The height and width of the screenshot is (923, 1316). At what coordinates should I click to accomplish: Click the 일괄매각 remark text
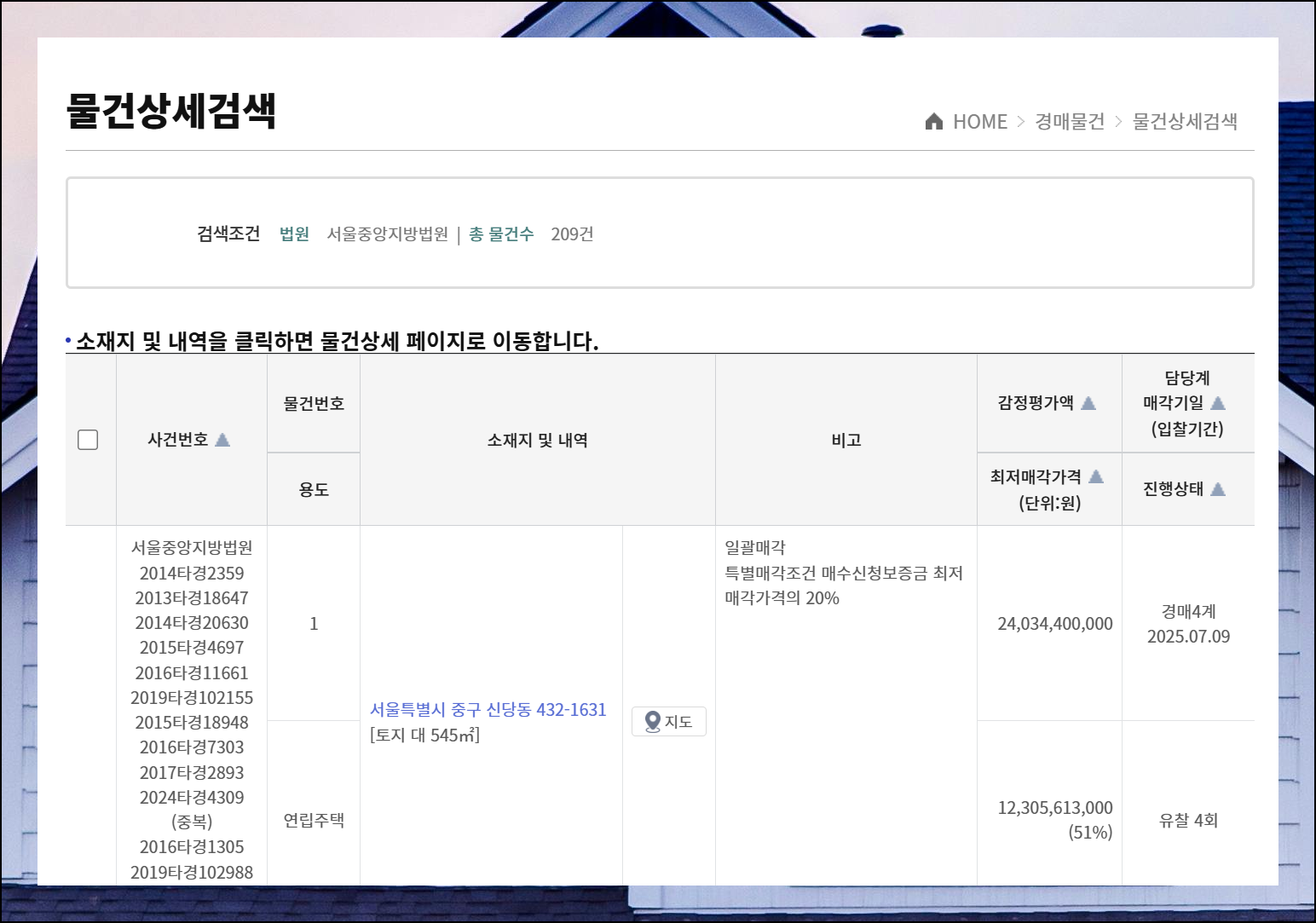click(755, 548)
